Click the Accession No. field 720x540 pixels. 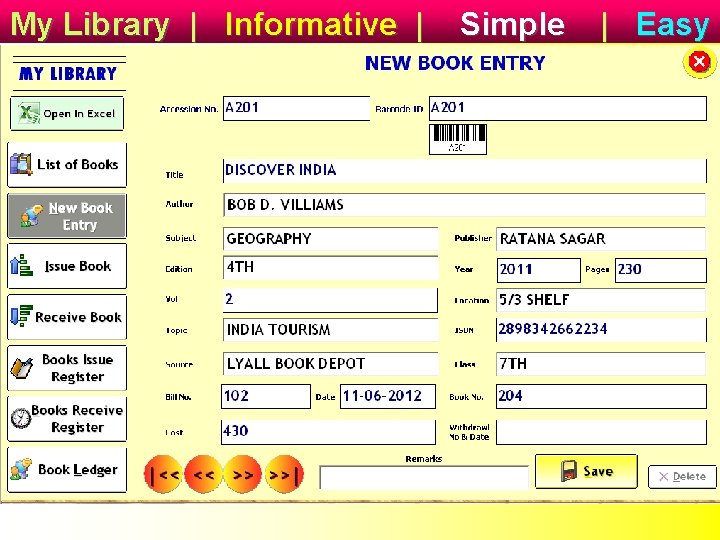coord(296,108)
